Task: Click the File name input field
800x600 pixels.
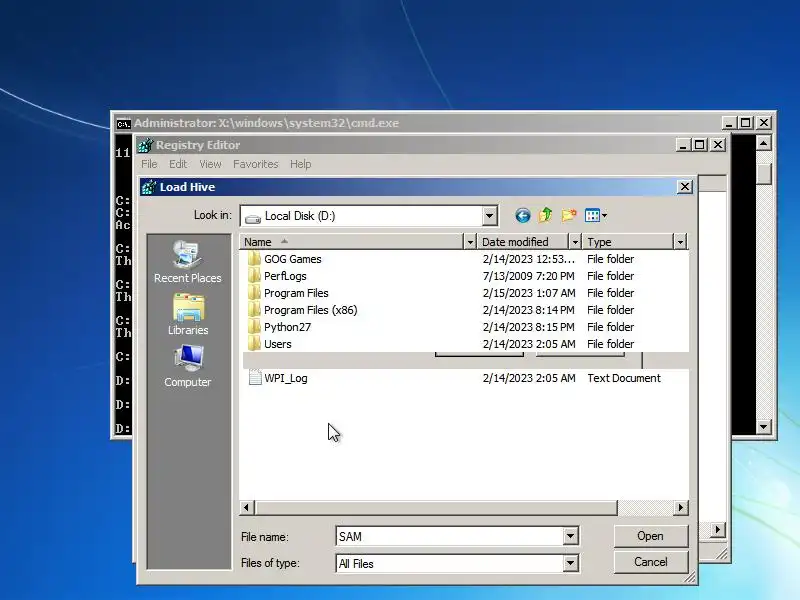Action: 450,536
